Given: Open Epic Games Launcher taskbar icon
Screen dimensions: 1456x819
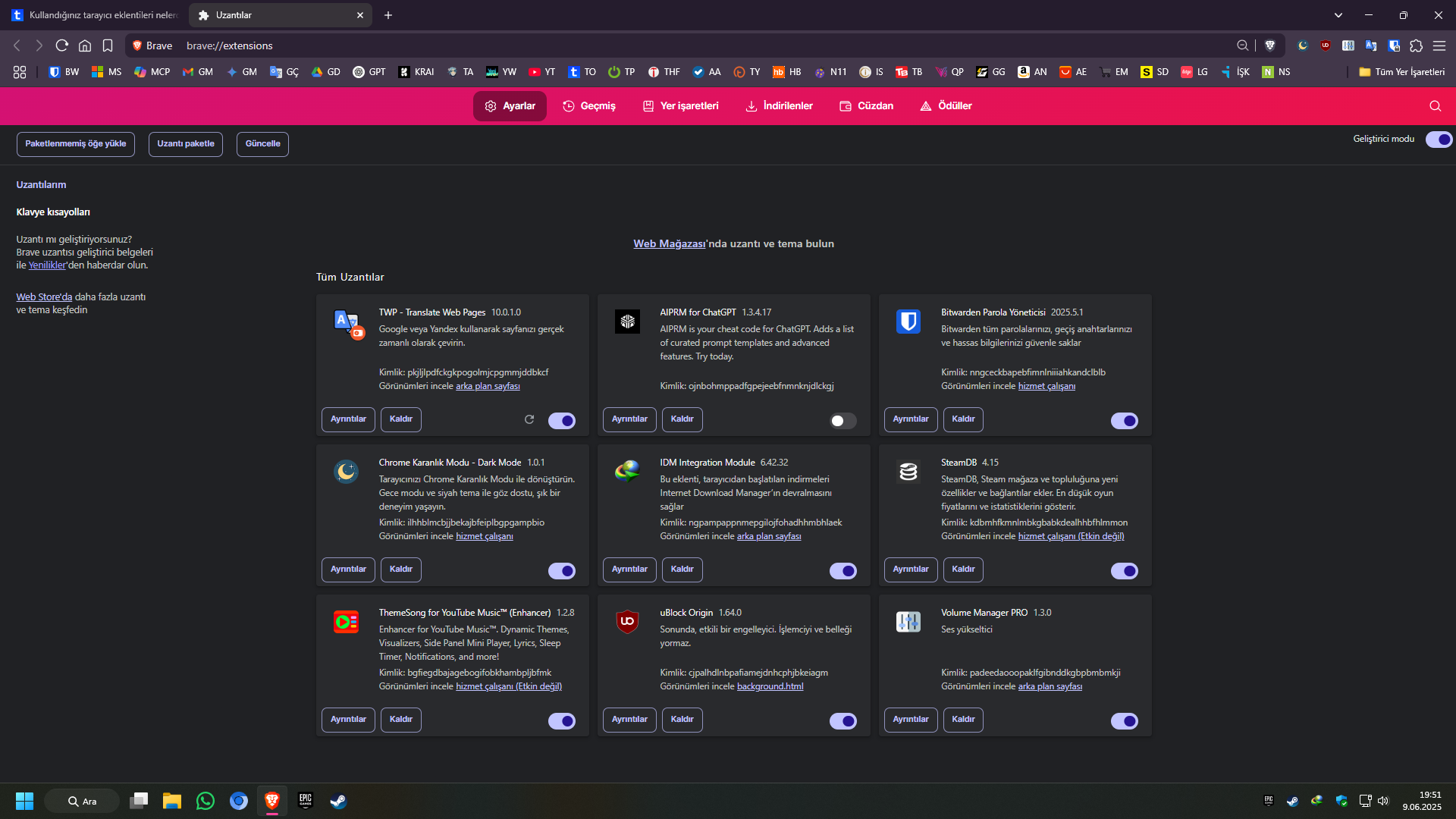Looking at the screenshot, I should pyautogui.click(x=306, y=801).
